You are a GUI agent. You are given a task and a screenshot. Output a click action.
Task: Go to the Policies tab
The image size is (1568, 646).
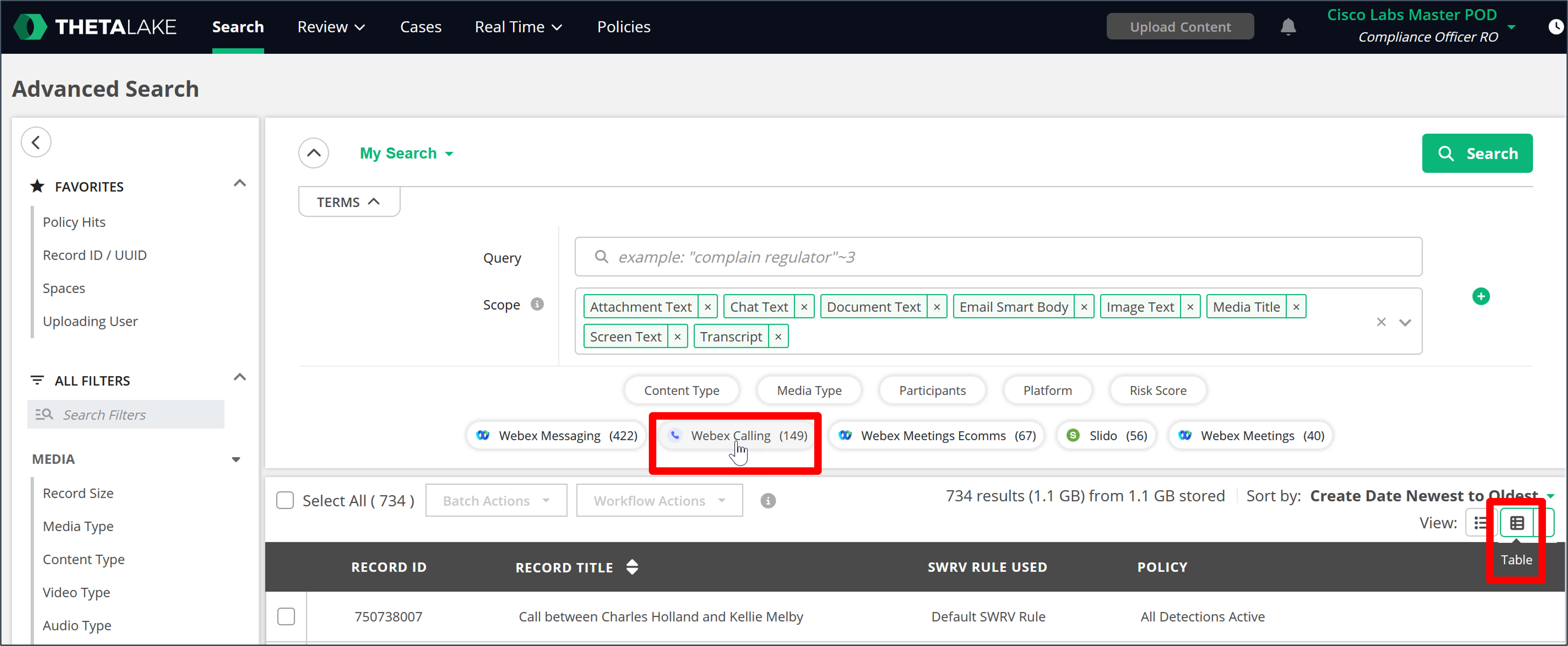pos(623,27)
